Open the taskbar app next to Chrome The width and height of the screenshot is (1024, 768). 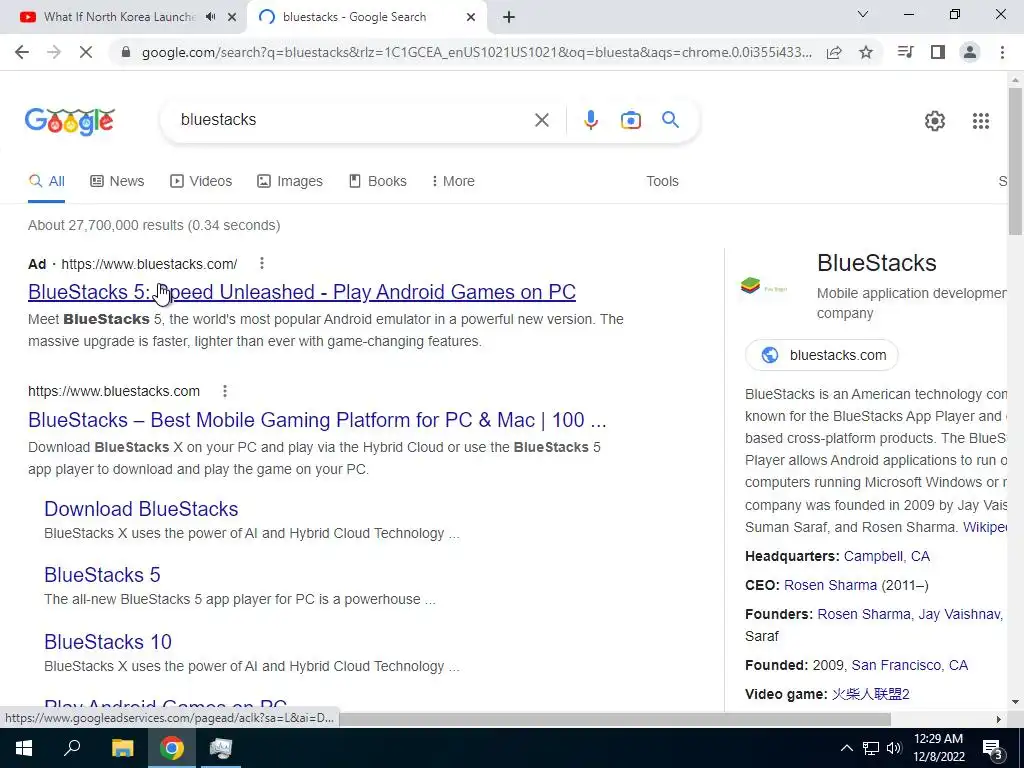pos(221,748)
